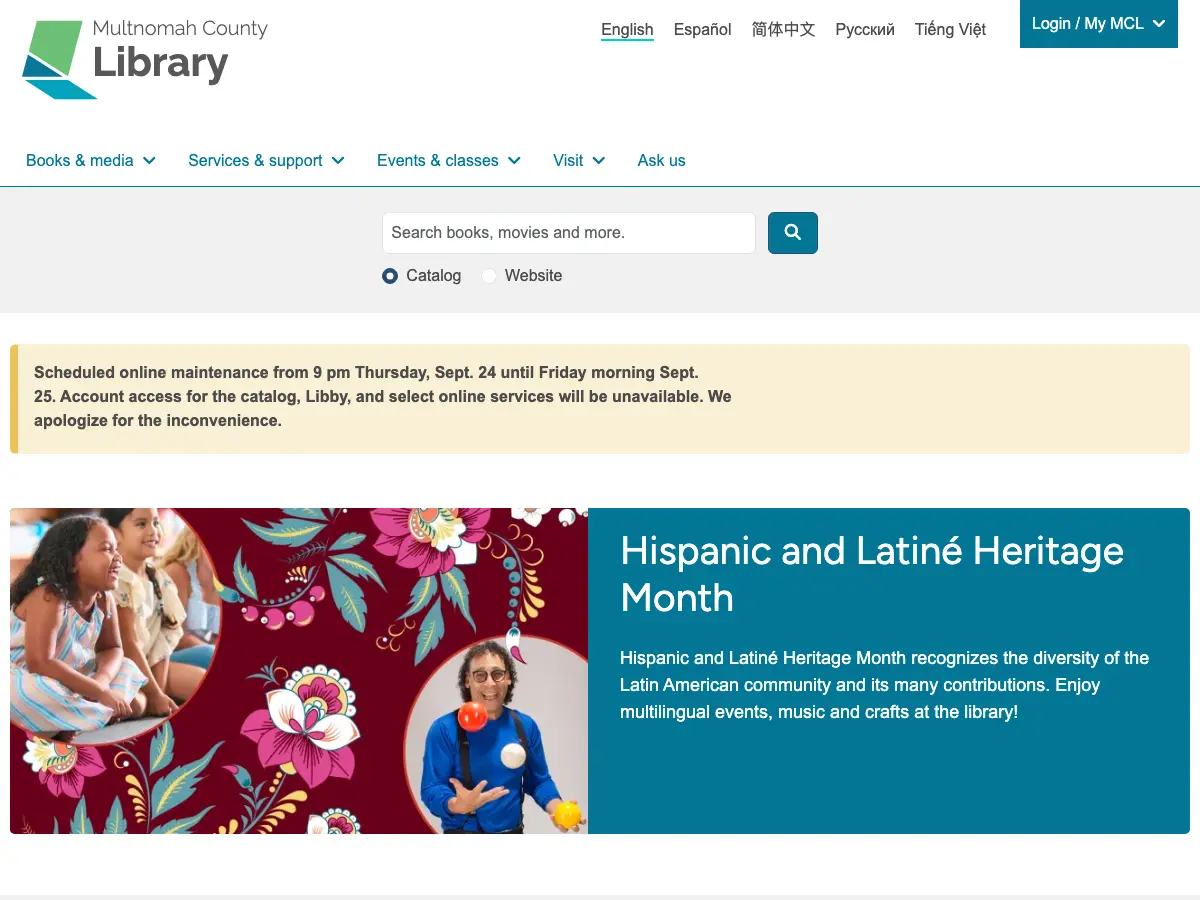Open the Login / My MCL dropdown
The width and height of the screenshot is (1200, 900).
pos(1099,24)
